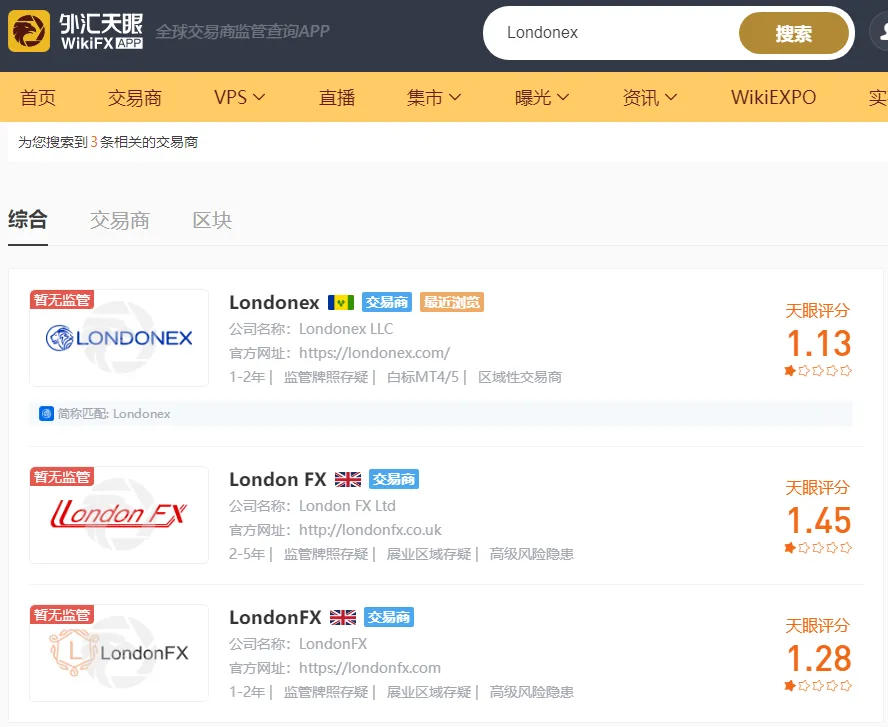Click the blue icon beside 简称匹配: Londonex
This screenshot has height=727, width=888.
coord(46,414)
